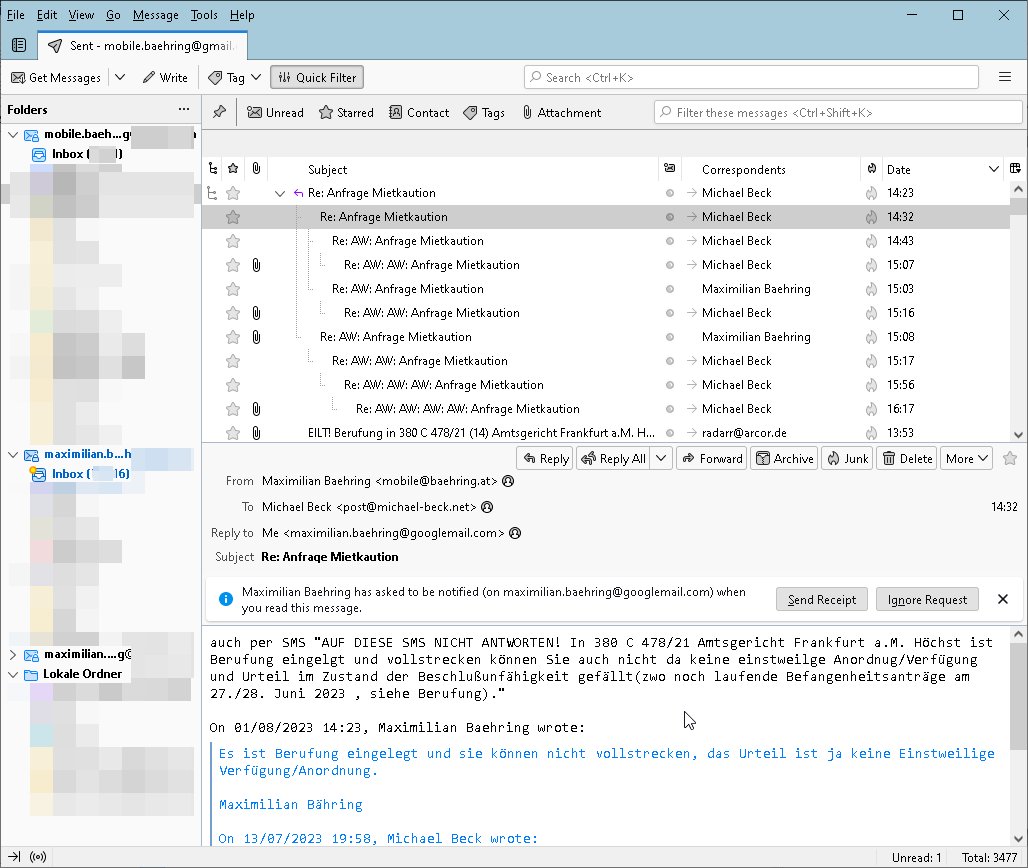The image size is (1028, 868).
Task: Click the Send Receipt button
Action: coord(821,599)
